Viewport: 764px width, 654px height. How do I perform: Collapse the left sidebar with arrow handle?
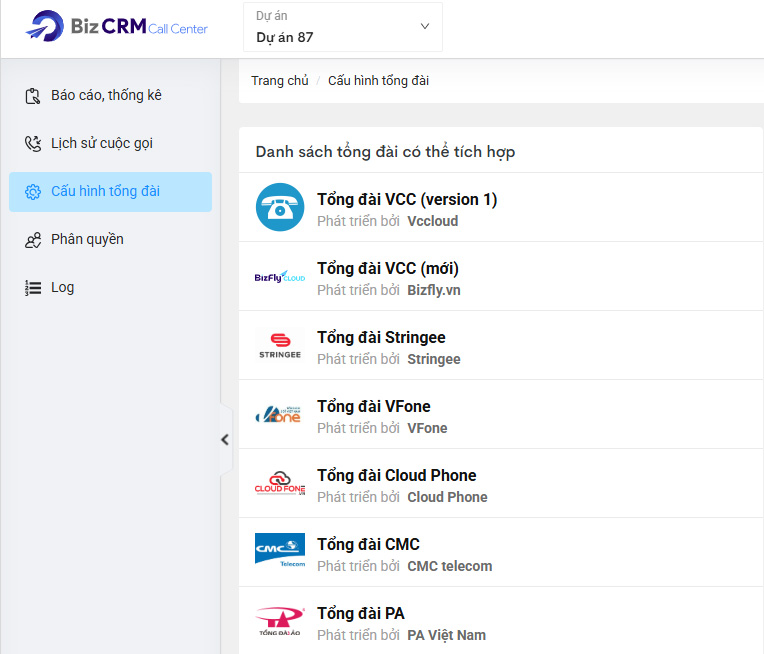tap(225, 439)
